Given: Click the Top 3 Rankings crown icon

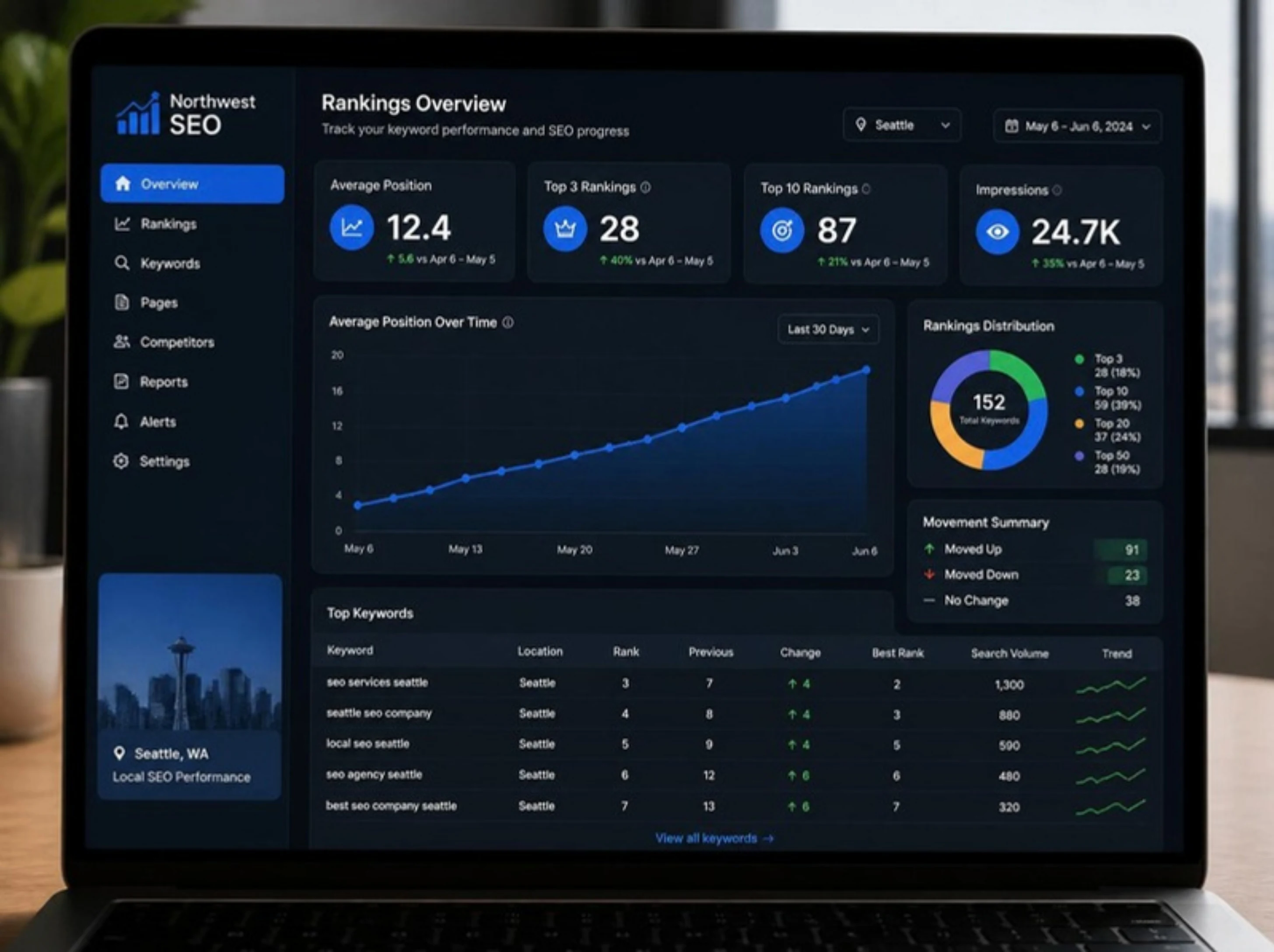Looking at the screenshot, I should (x=565, y=229).
